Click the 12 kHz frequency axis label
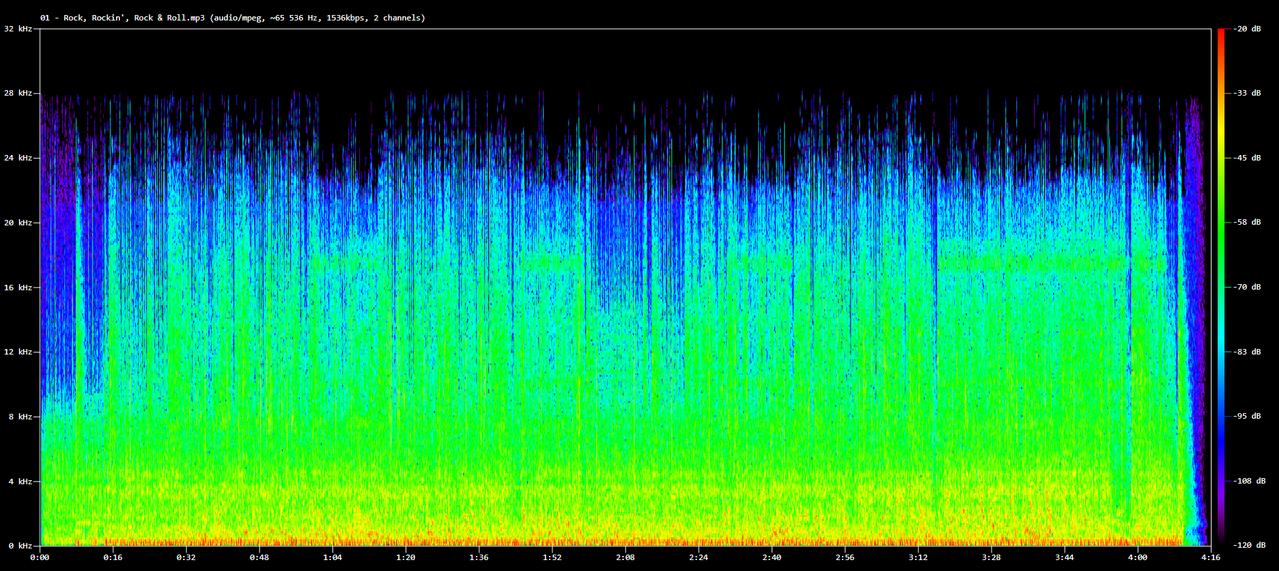 click(18, 352)
